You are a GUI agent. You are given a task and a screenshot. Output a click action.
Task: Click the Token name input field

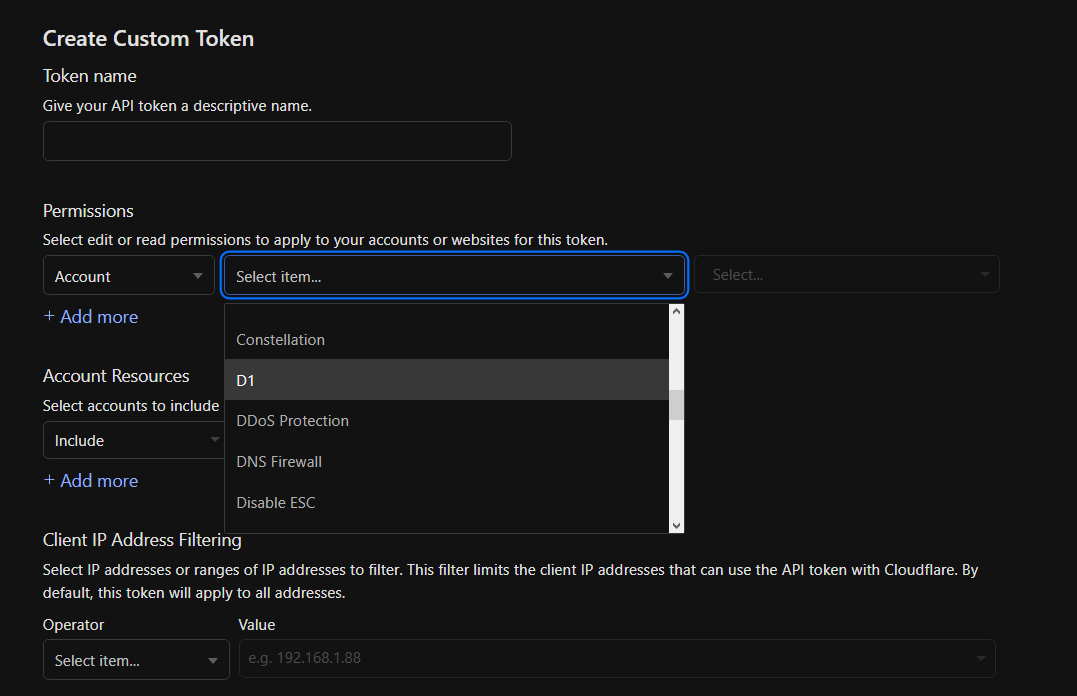click(277, 141)
